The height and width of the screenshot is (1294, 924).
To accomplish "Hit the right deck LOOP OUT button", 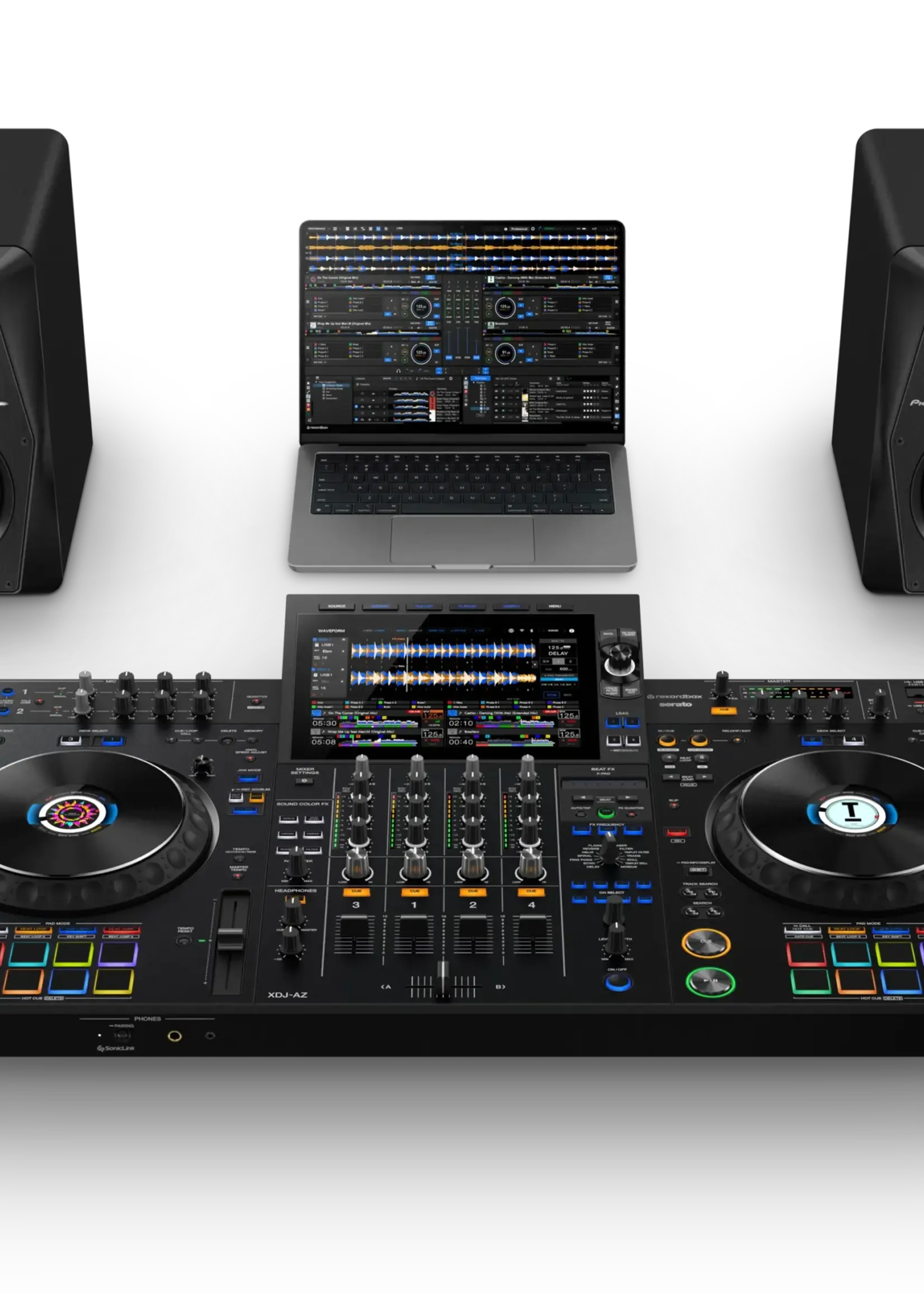I will [x=699, y=741].
